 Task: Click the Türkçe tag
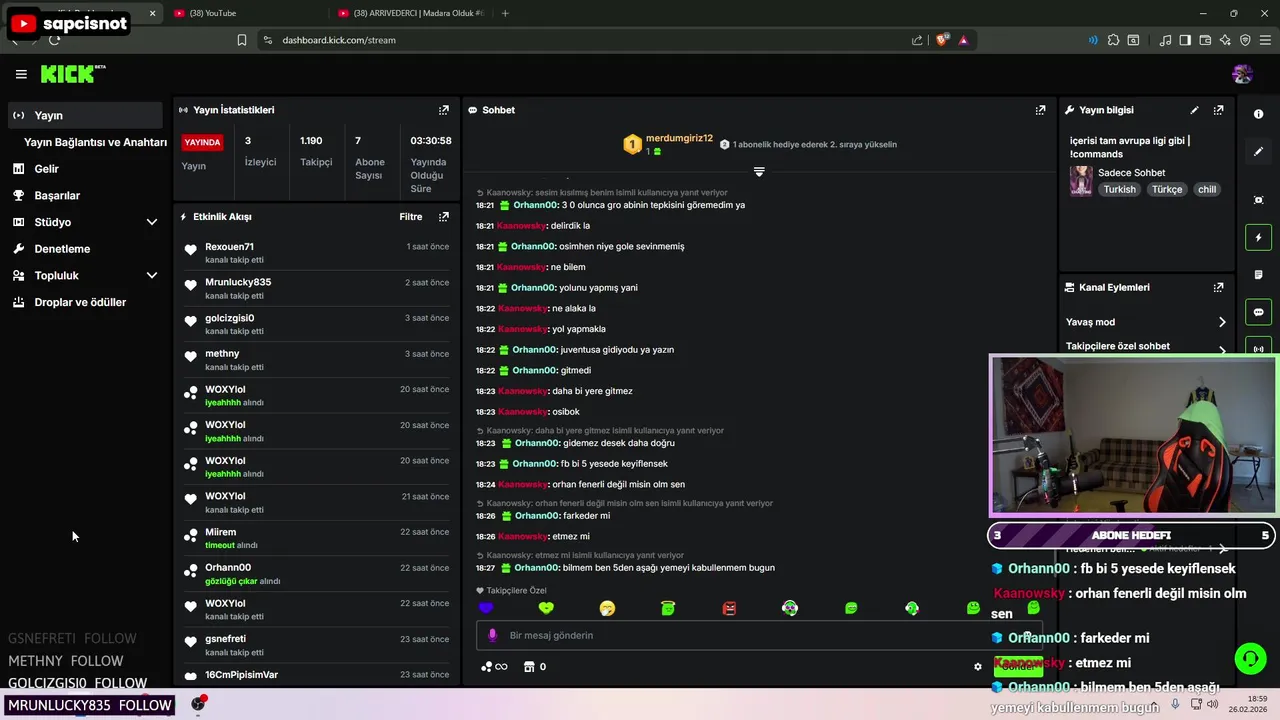(x=1166, y=189)
